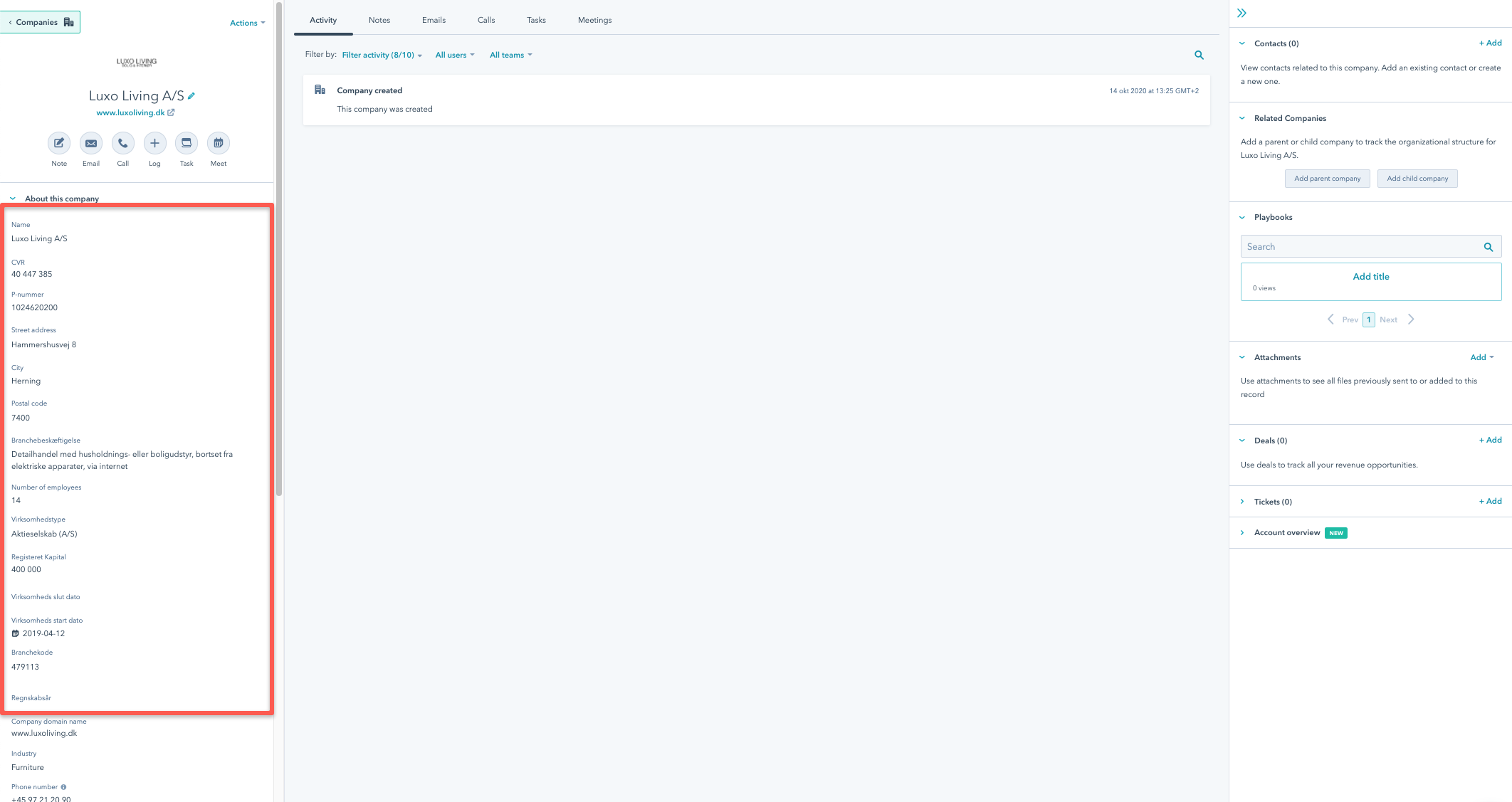Go back to Companies list

coord(41,22)
